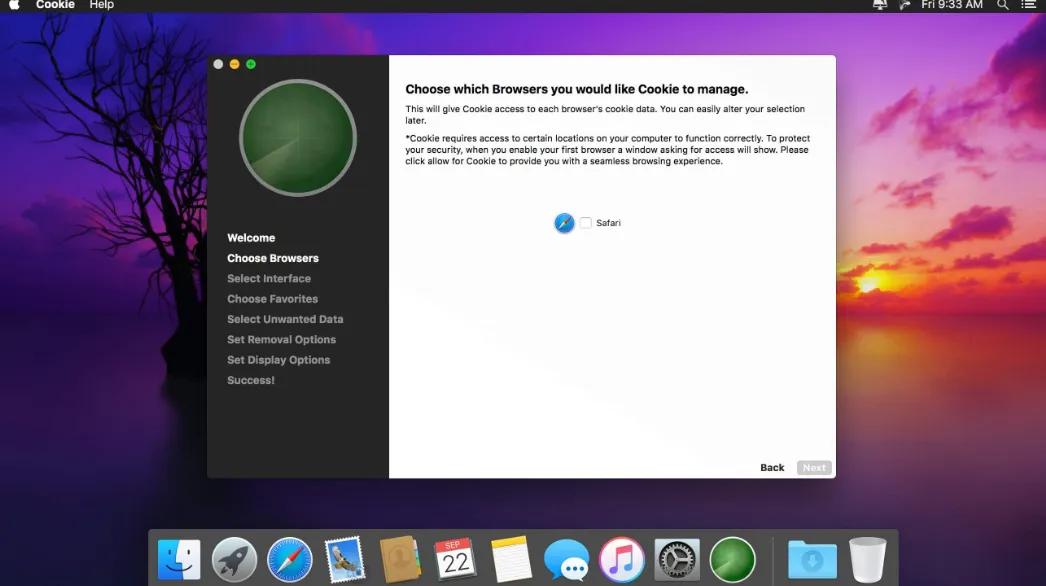The image size is (1046, 586).
Task: Open iTunes from the Dock
Action: coord(622,559)
